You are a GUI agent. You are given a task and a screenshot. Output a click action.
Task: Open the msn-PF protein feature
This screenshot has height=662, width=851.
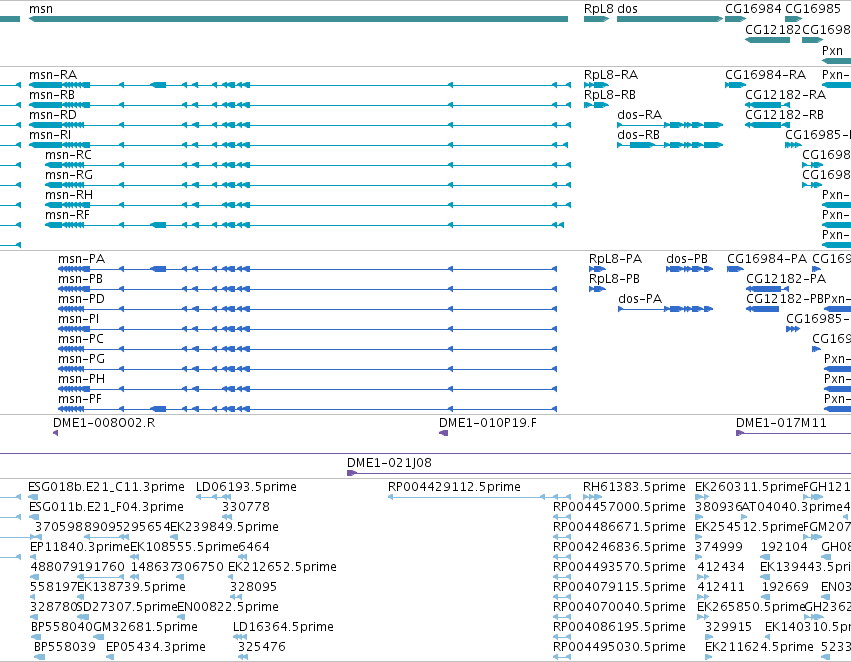(307, 409)
